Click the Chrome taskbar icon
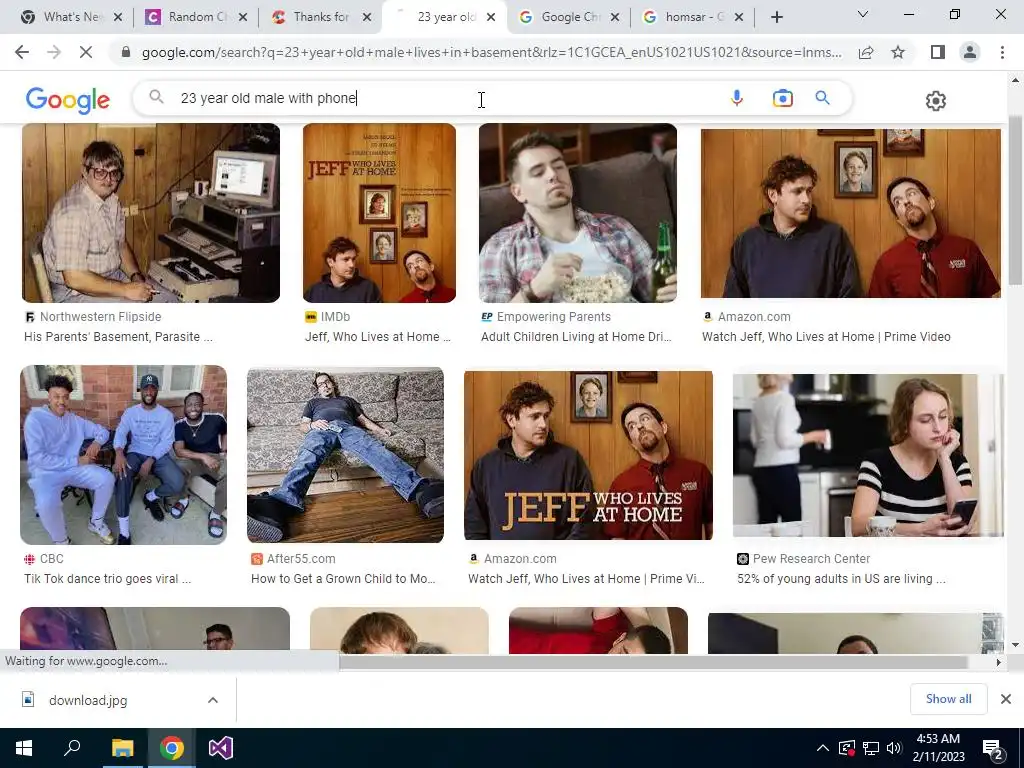Image resolution: width=1024 pixels, height=768 pixels. tap(172, 748)
